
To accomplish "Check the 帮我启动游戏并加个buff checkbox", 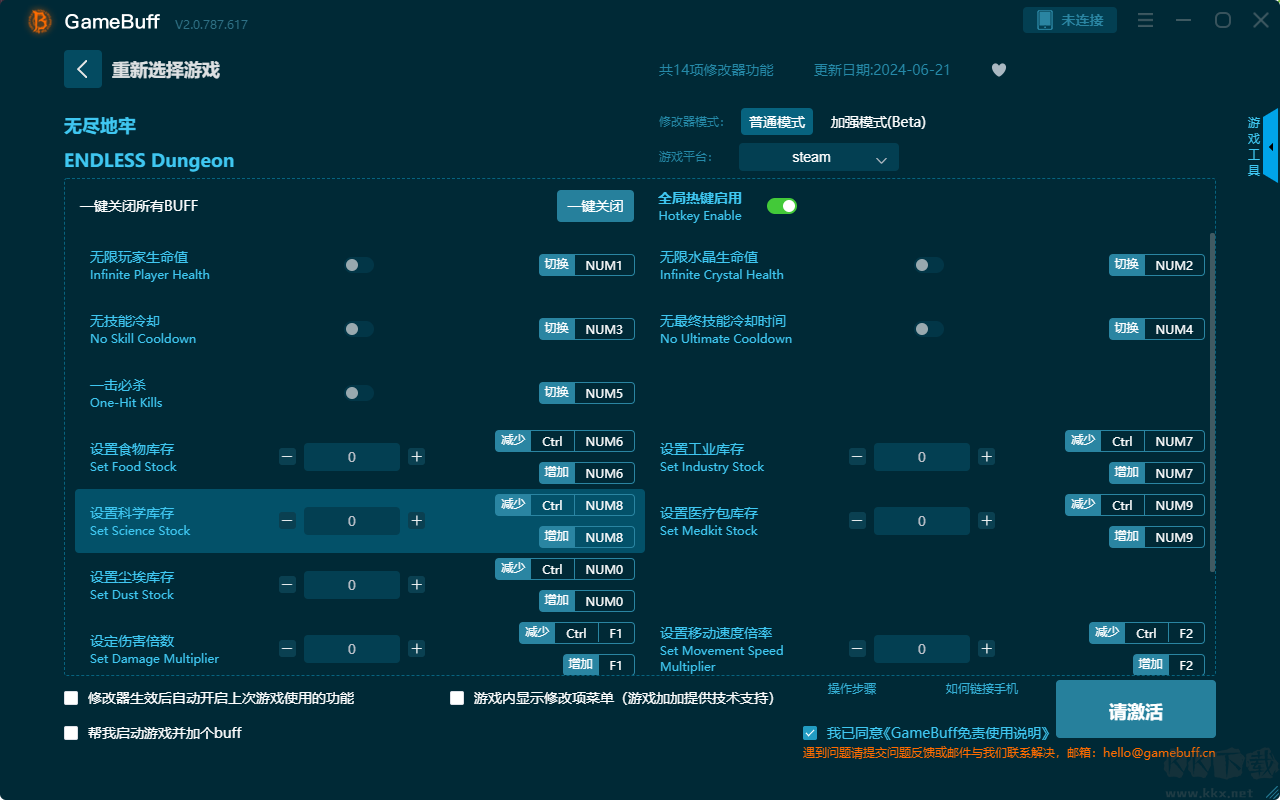I will (71, 732).
